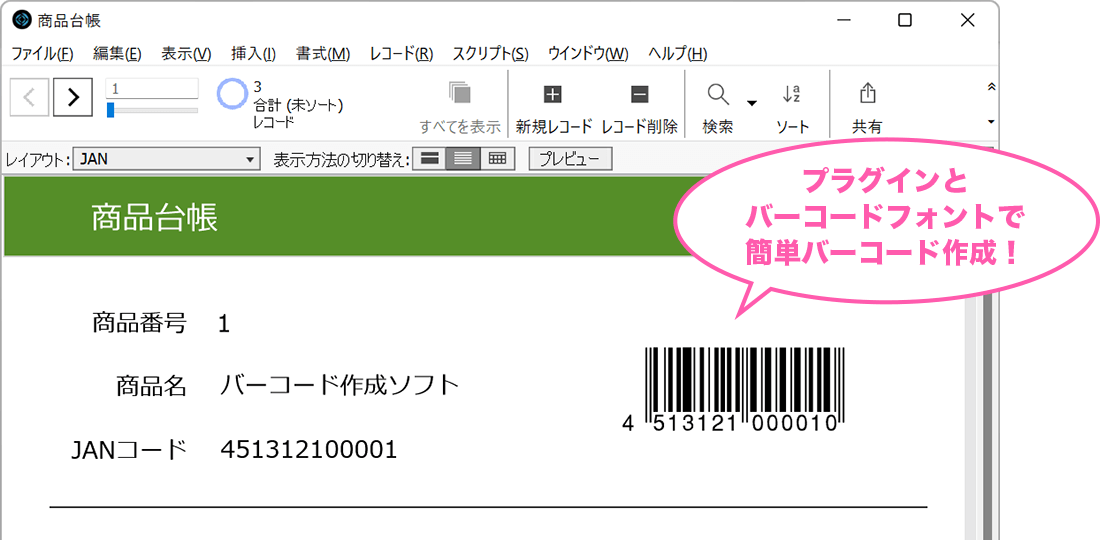Screen dimensions: 1100x540
Task: Open the sort (ソート) tool
Action: [792, 93]
